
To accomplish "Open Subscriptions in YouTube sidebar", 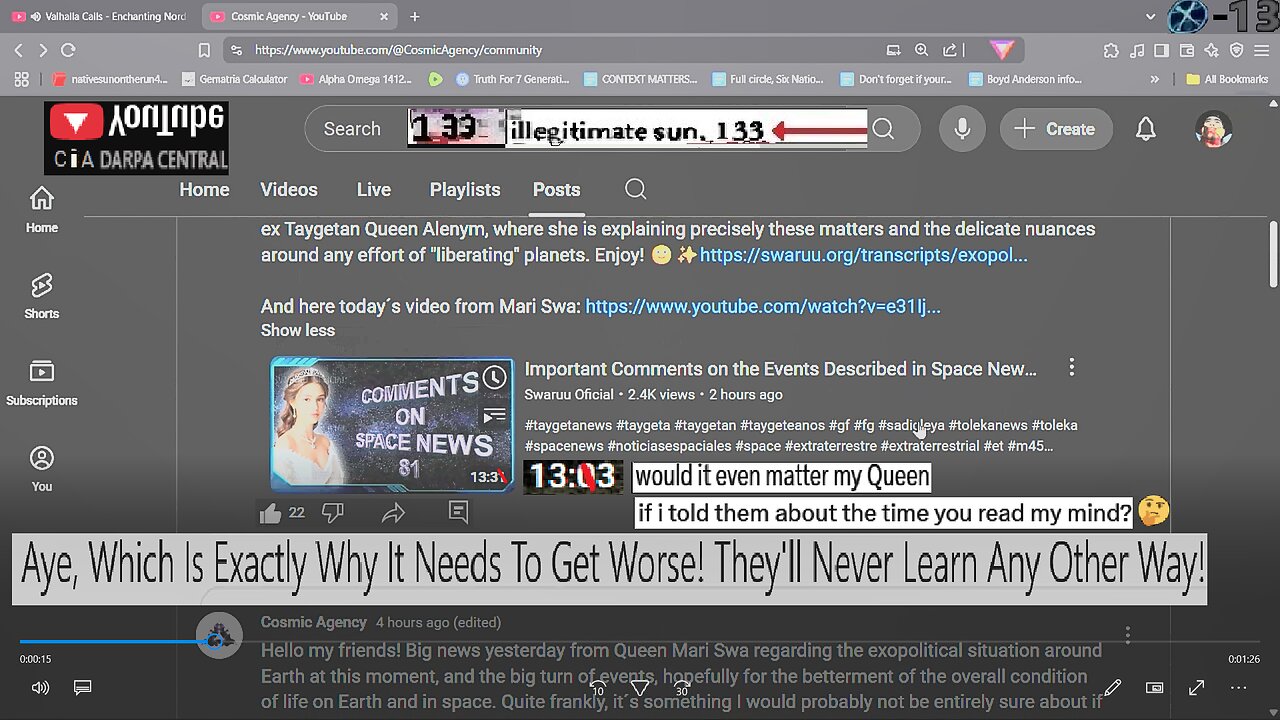I will tap(42, 383).
